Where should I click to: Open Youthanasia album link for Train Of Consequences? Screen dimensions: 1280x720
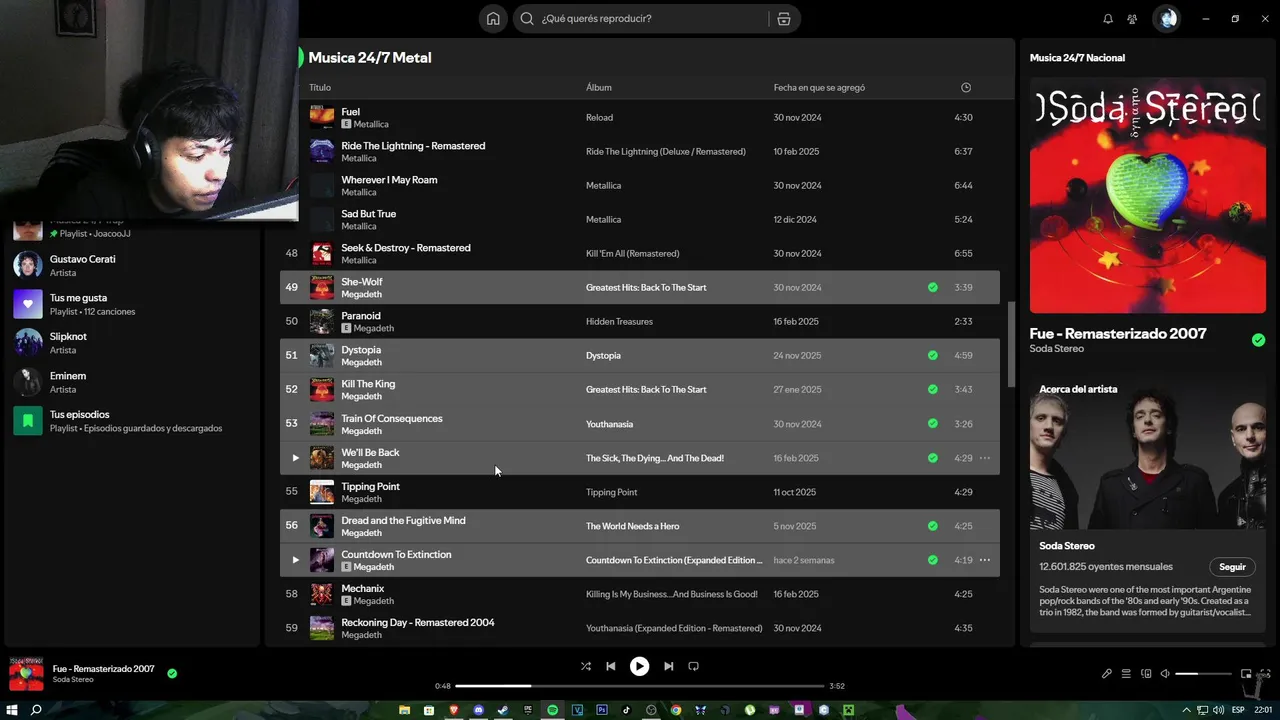[x=609, y=424]
